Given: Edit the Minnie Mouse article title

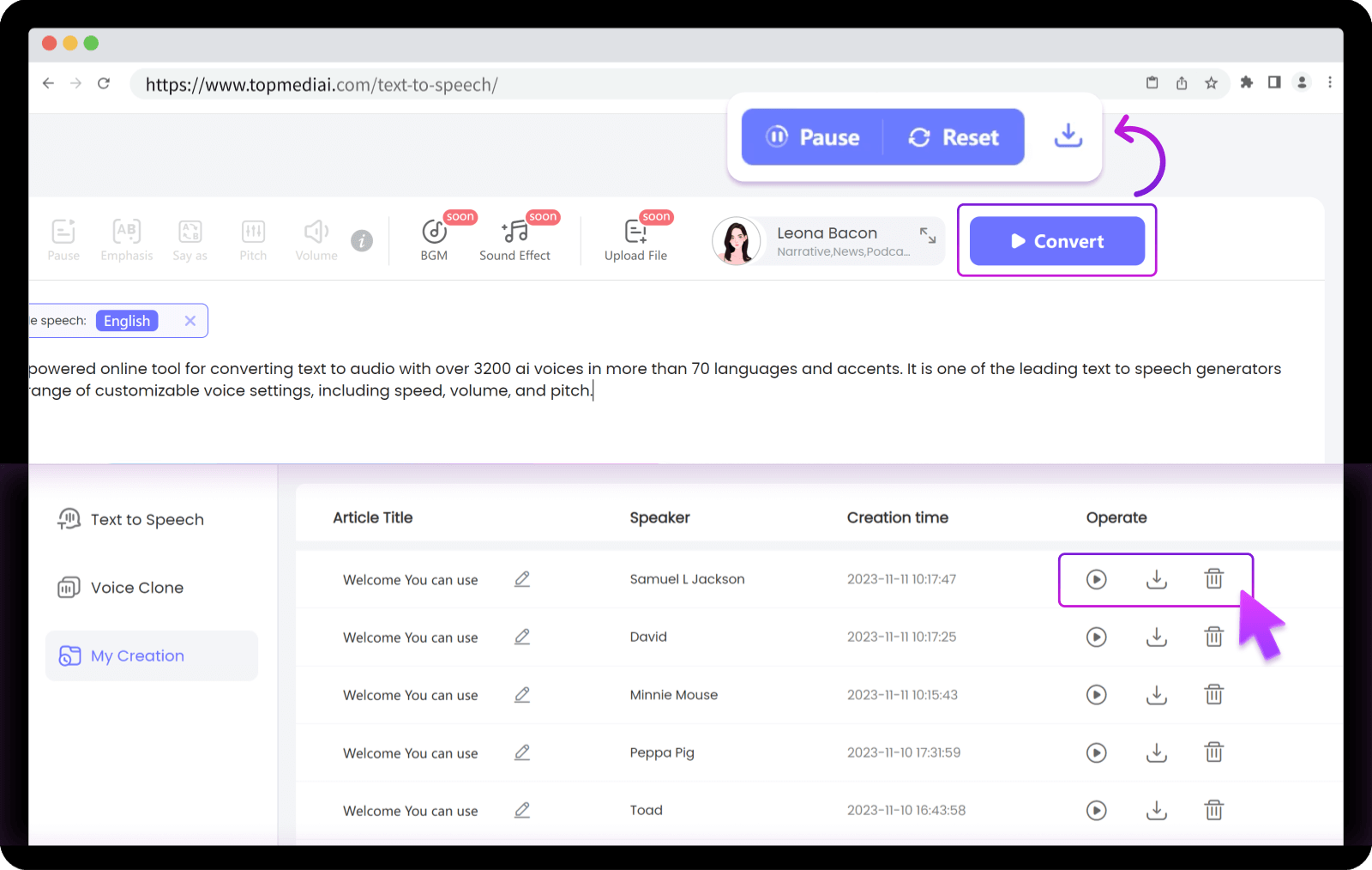Looking at the screenshot, I should pos(522,695).
